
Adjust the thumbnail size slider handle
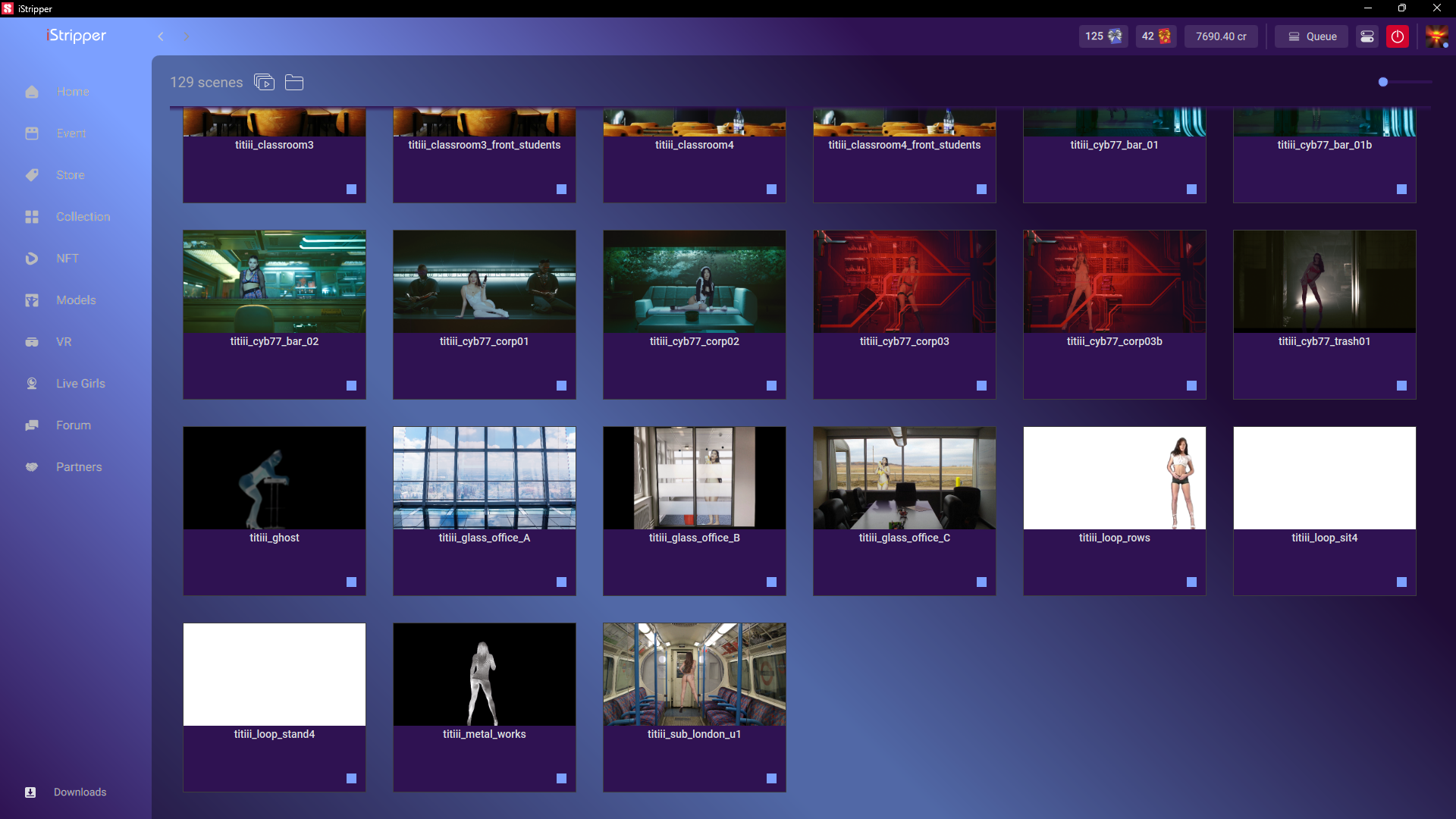(1383, 82)
